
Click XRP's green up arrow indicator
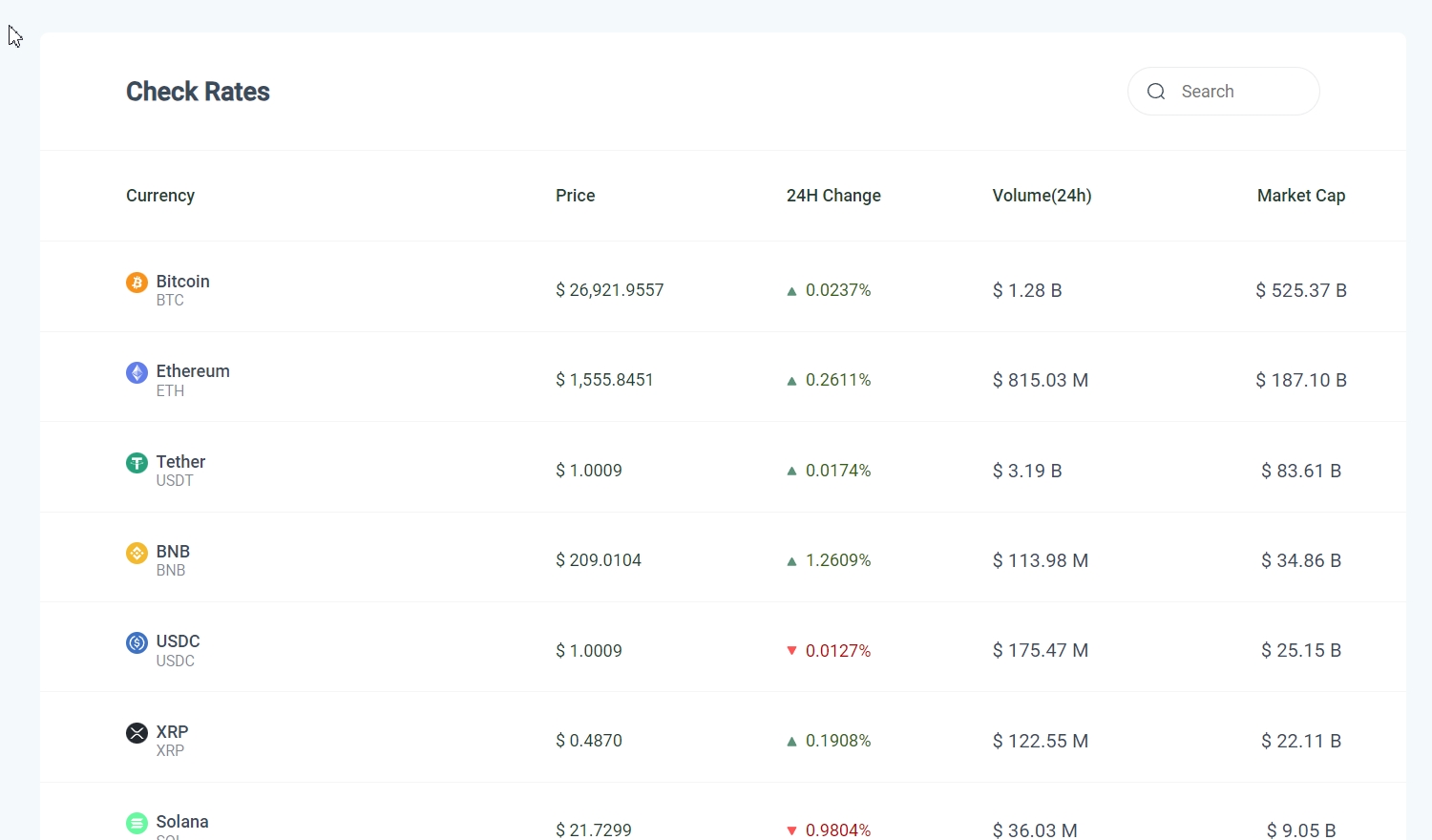791,742
